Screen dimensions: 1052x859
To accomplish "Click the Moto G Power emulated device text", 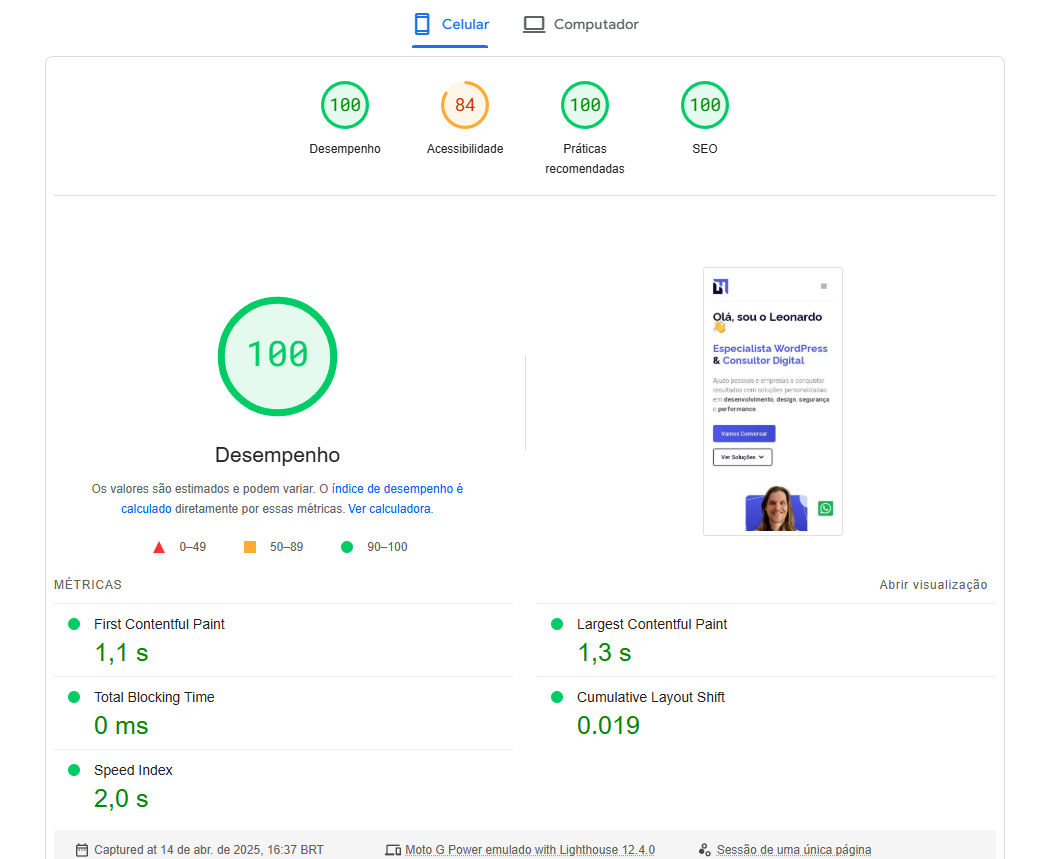I will pos(529,850).
